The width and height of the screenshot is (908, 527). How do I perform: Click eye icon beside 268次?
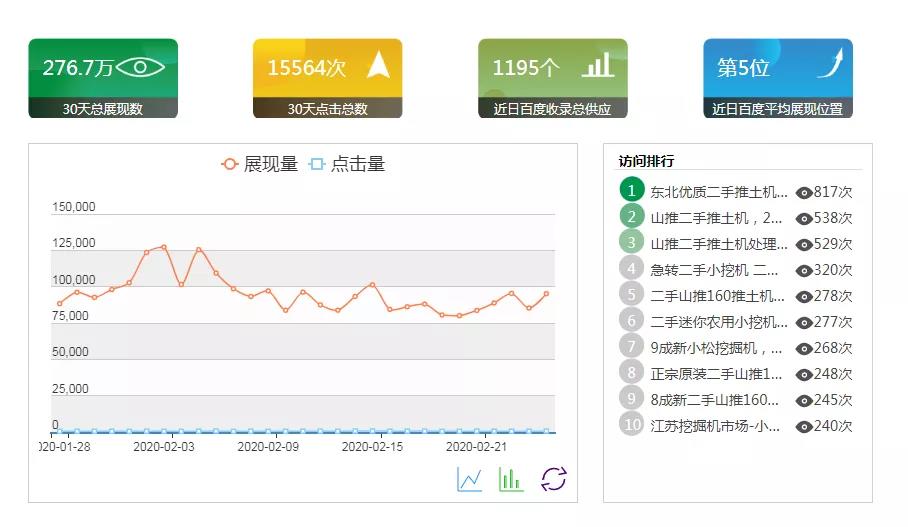click(x=804, y=349)
